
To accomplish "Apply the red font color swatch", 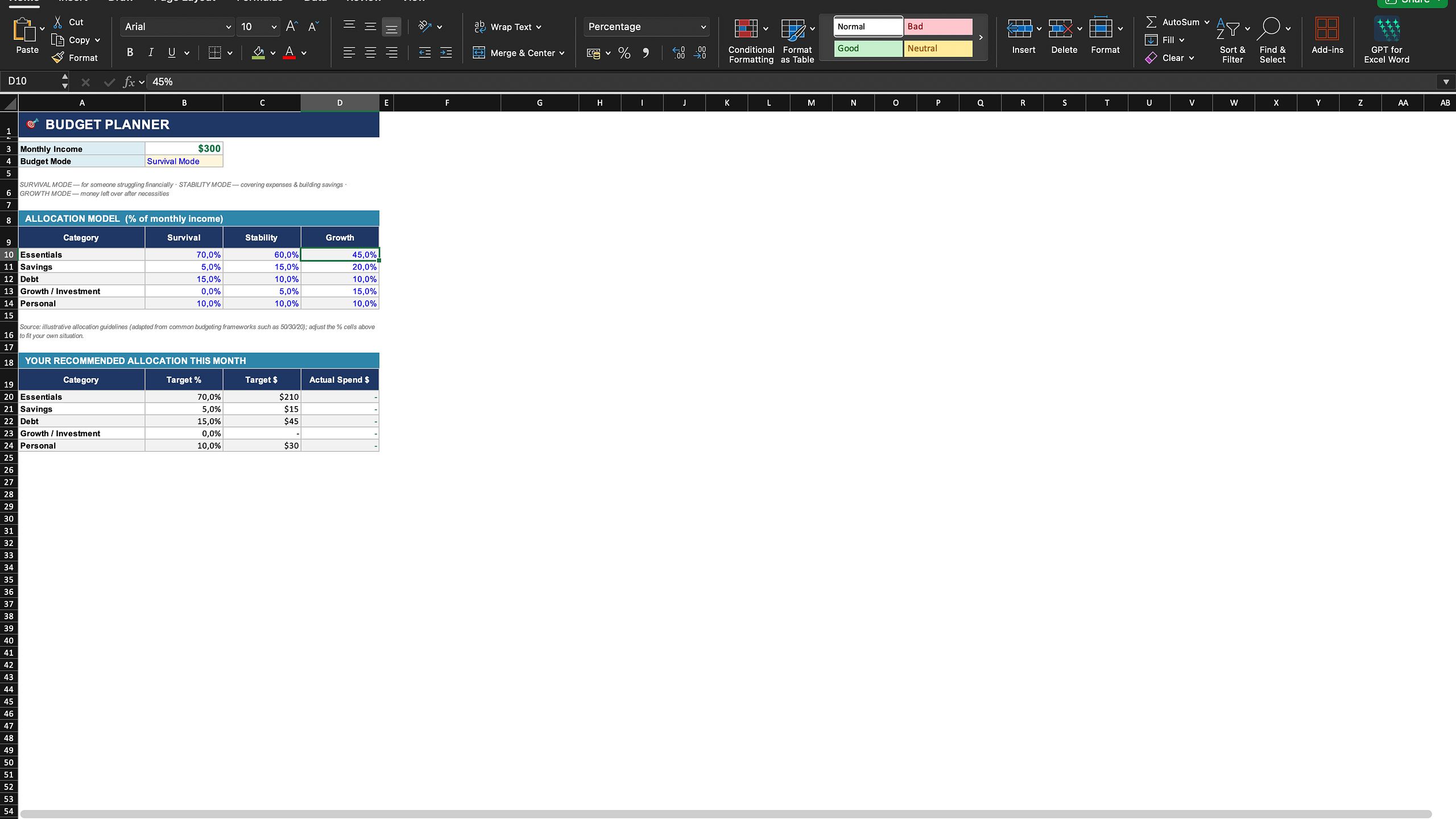I will (x=289, y=53).
